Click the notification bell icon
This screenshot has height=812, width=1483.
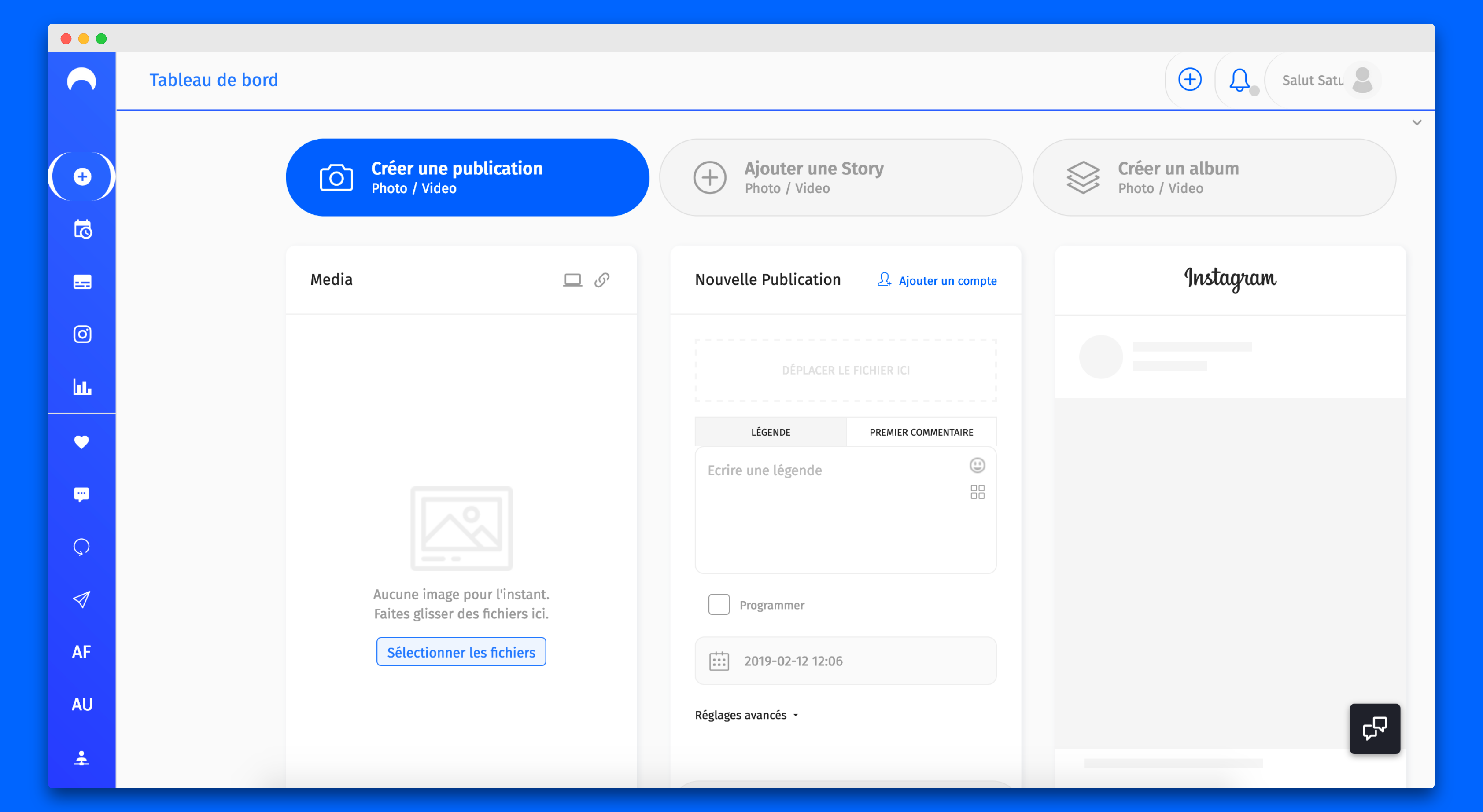click(1239, 80)
